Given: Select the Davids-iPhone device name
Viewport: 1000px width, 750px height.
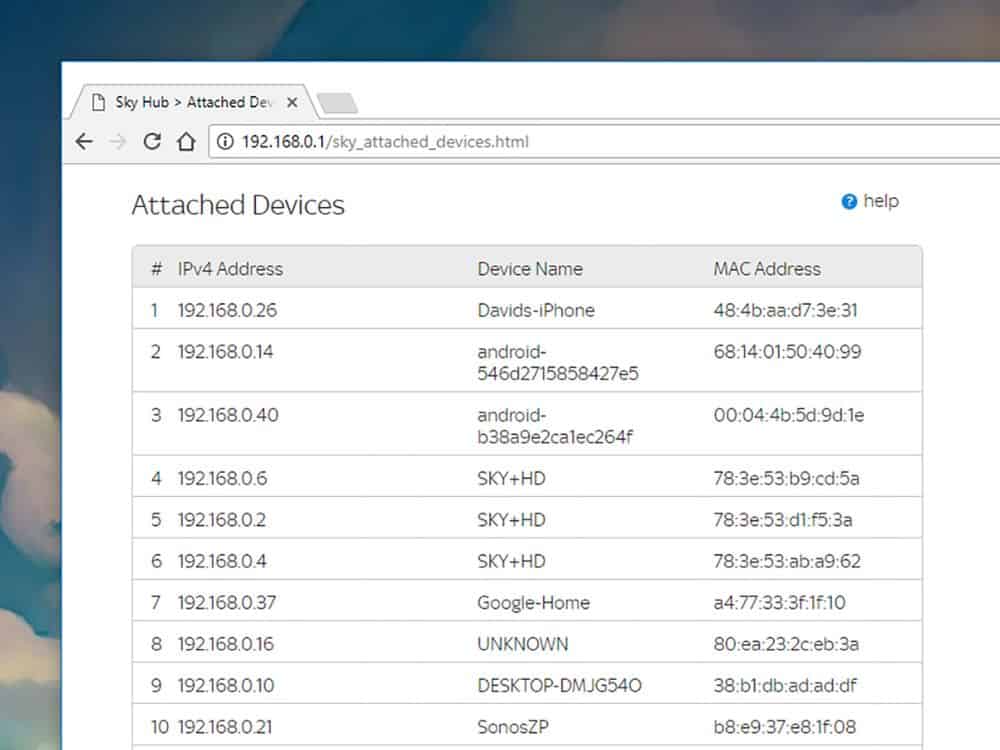Looking at the screenshot, I should 535,310.
